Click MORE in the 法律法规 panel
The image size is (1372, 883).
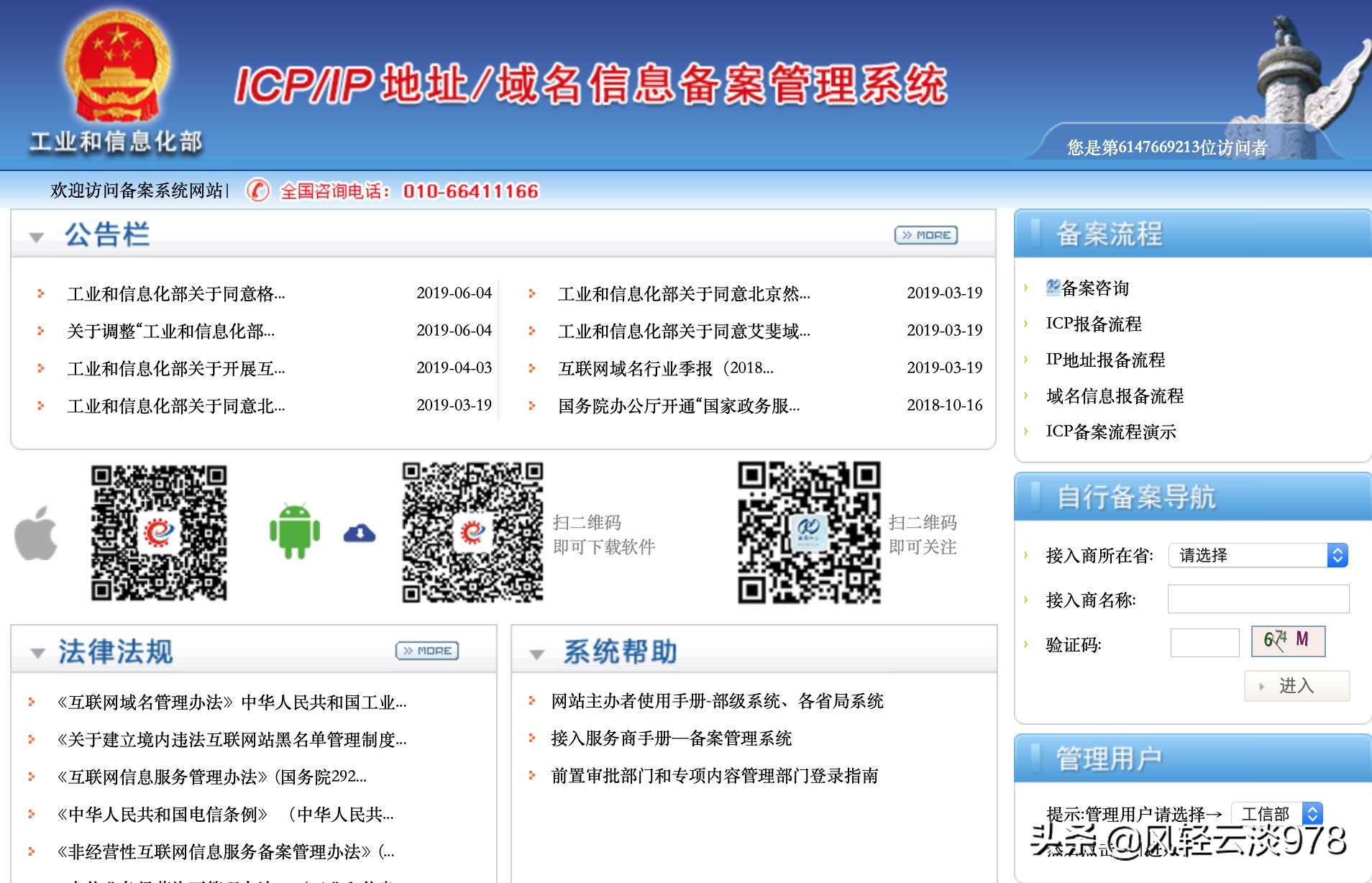(427, 650)
